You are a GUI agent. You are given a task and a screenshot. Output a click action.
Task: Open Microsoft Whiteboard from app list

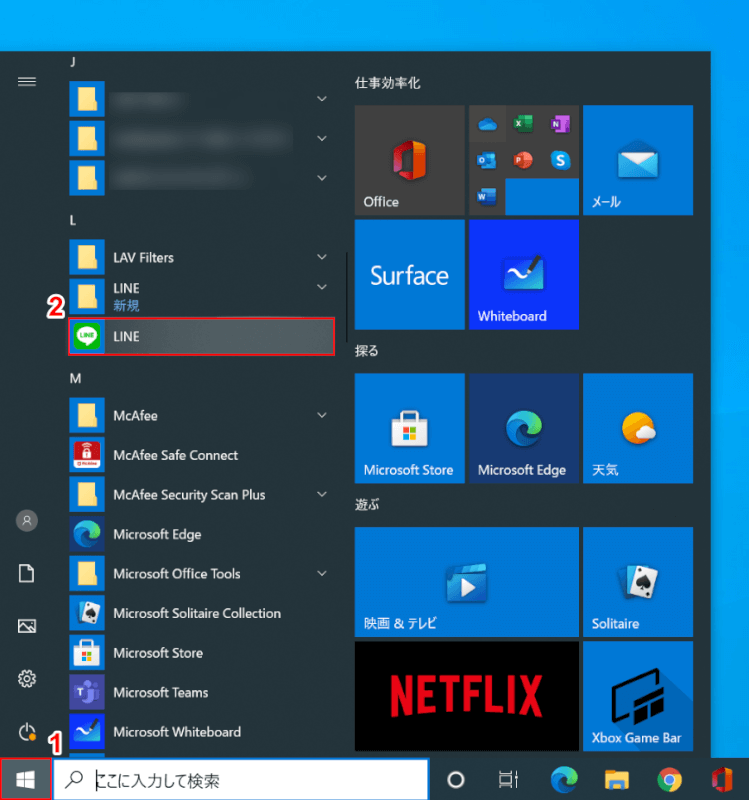point(202,732)
